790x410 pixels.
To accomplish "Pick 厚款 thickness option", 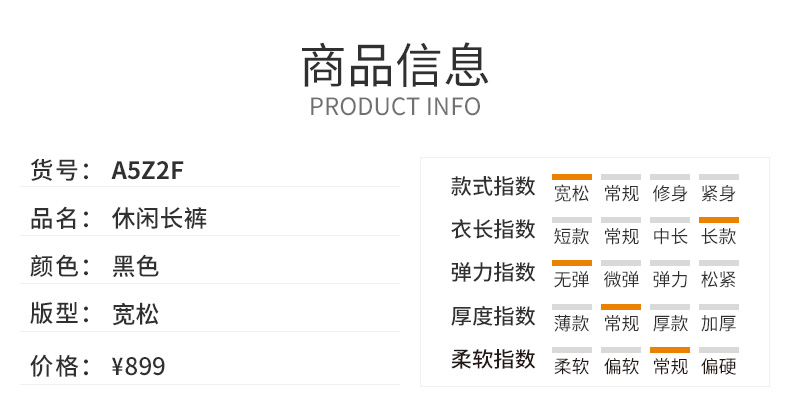I will point(670,323).
